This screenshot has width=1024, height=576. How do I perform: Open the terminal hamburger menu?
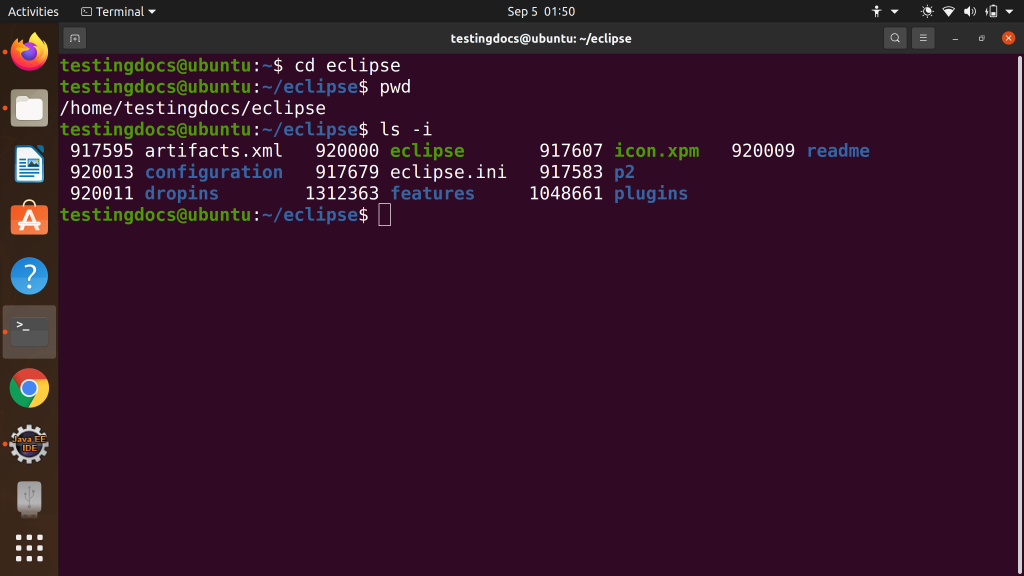923,38
